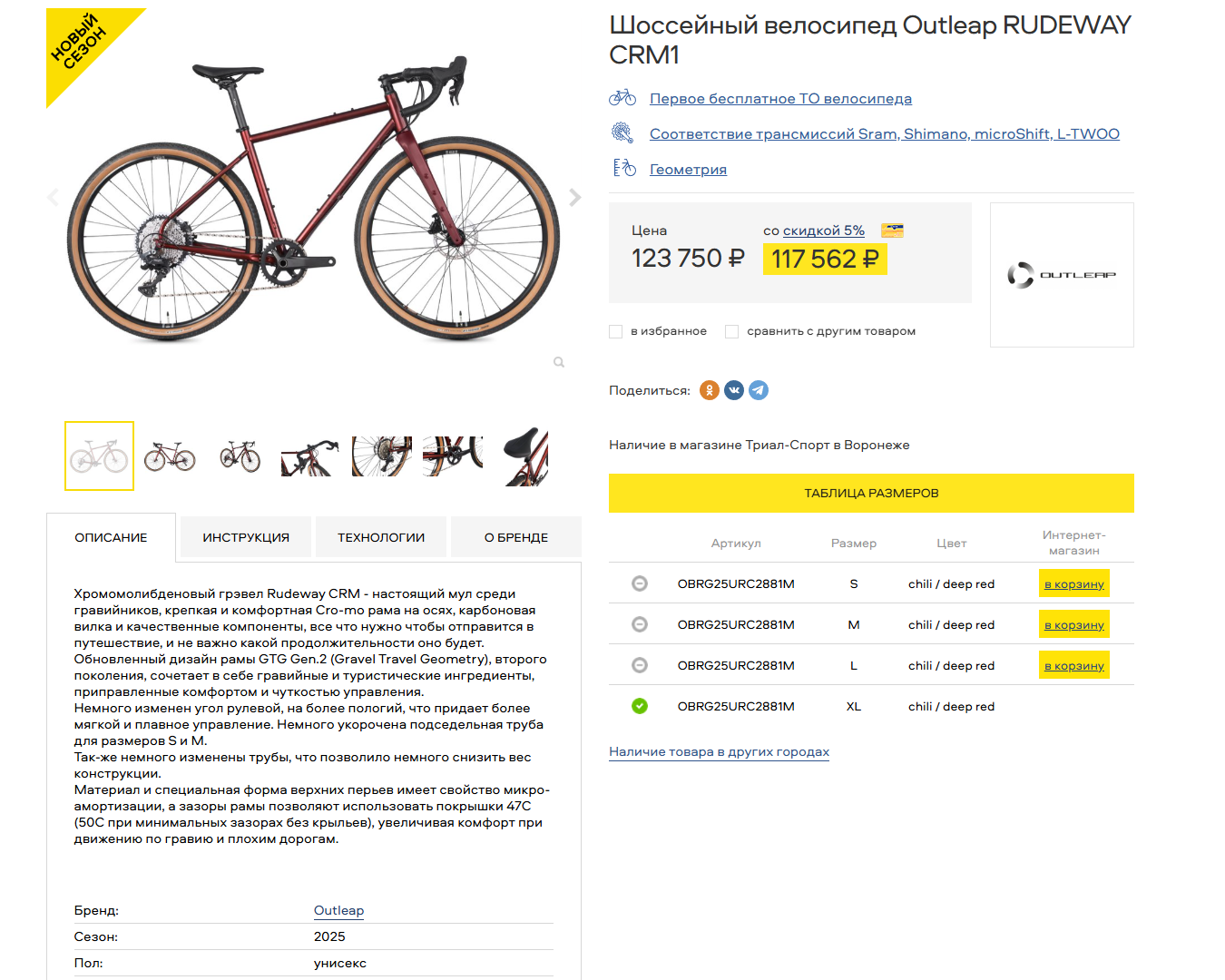
Task: Switch to the ТЕХНОЛОГИИ tab
Action: pyautogui.click(x=381, y=537)
